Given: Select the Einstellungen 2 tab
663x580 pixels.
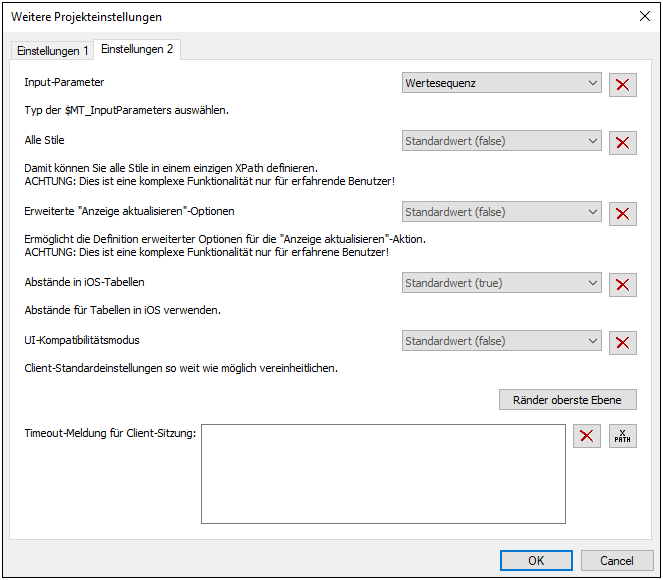Looking at the screenshot, I should click(x=137, y=50).
